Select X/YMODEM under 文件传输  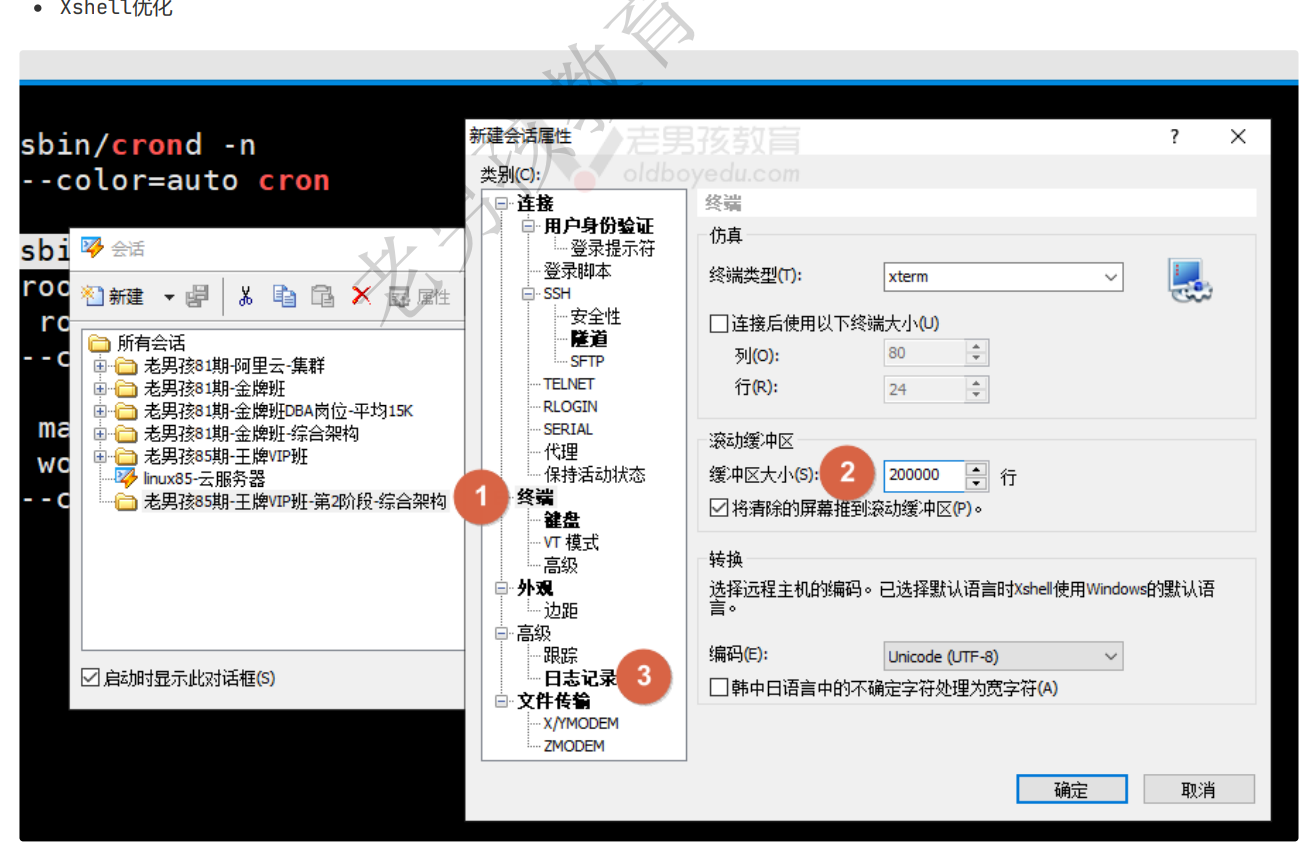pyautogui.click(x=581, y=723)
